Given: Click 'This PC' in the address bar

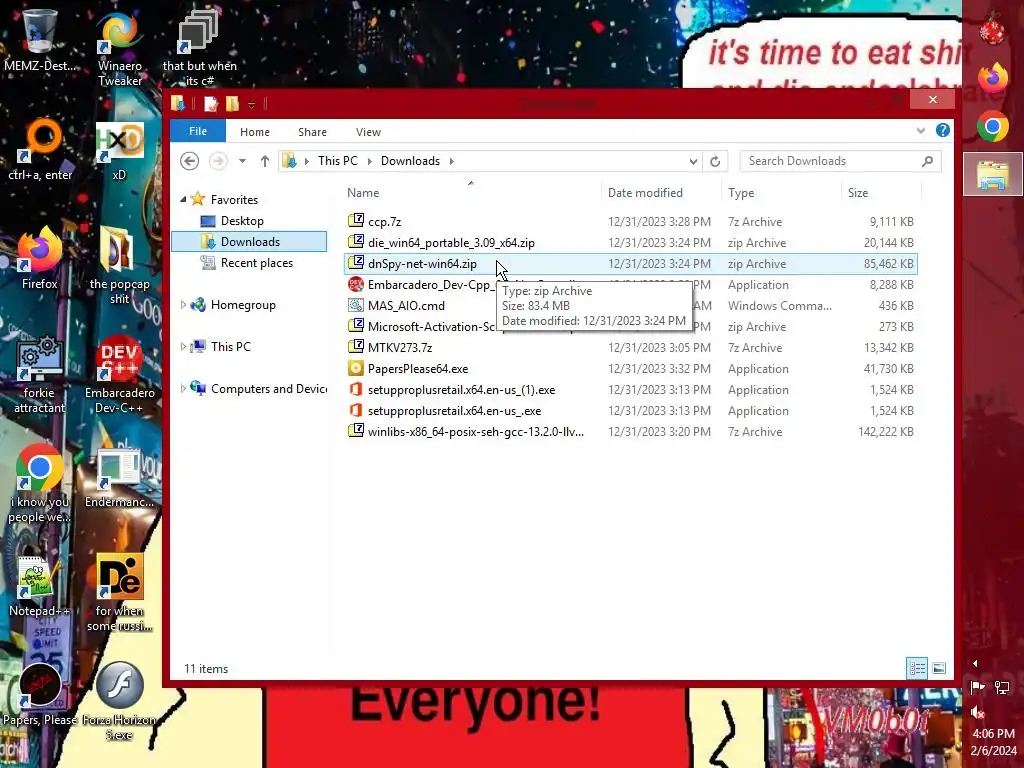Looking at the screenshot, I should (x=338, y=161).
